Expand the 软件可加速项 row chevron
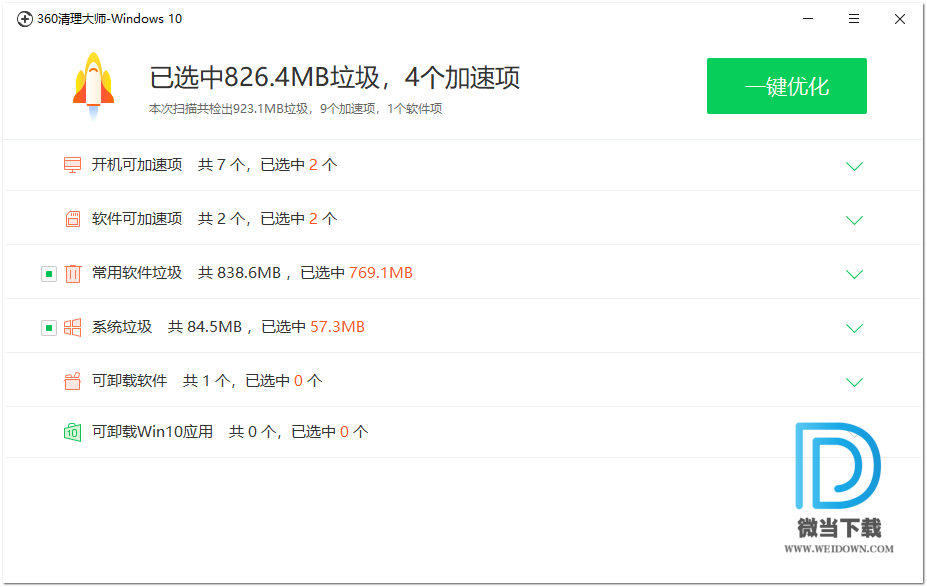 854,220
